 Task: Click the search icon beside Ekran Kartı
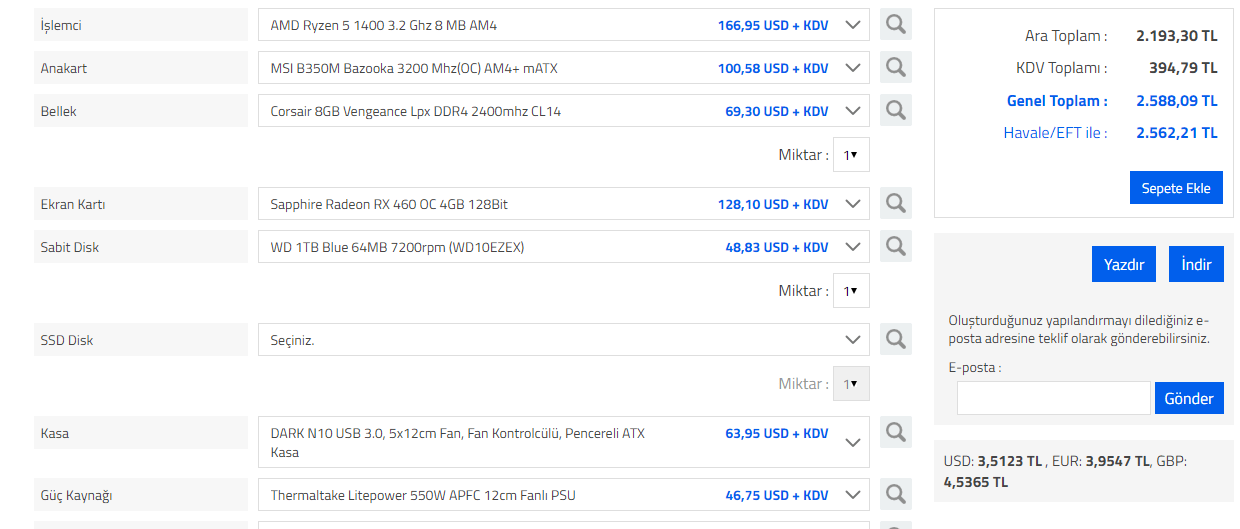click(896, 204)
